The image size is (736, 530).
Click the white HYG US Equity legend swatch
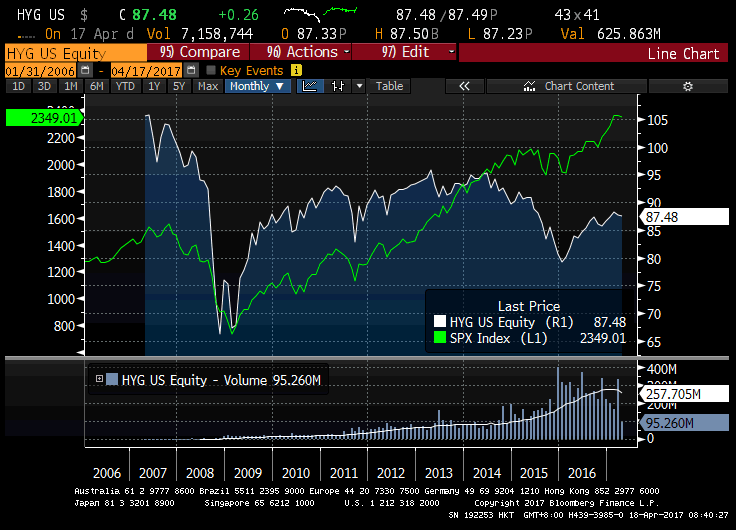[x=440, y=322]
